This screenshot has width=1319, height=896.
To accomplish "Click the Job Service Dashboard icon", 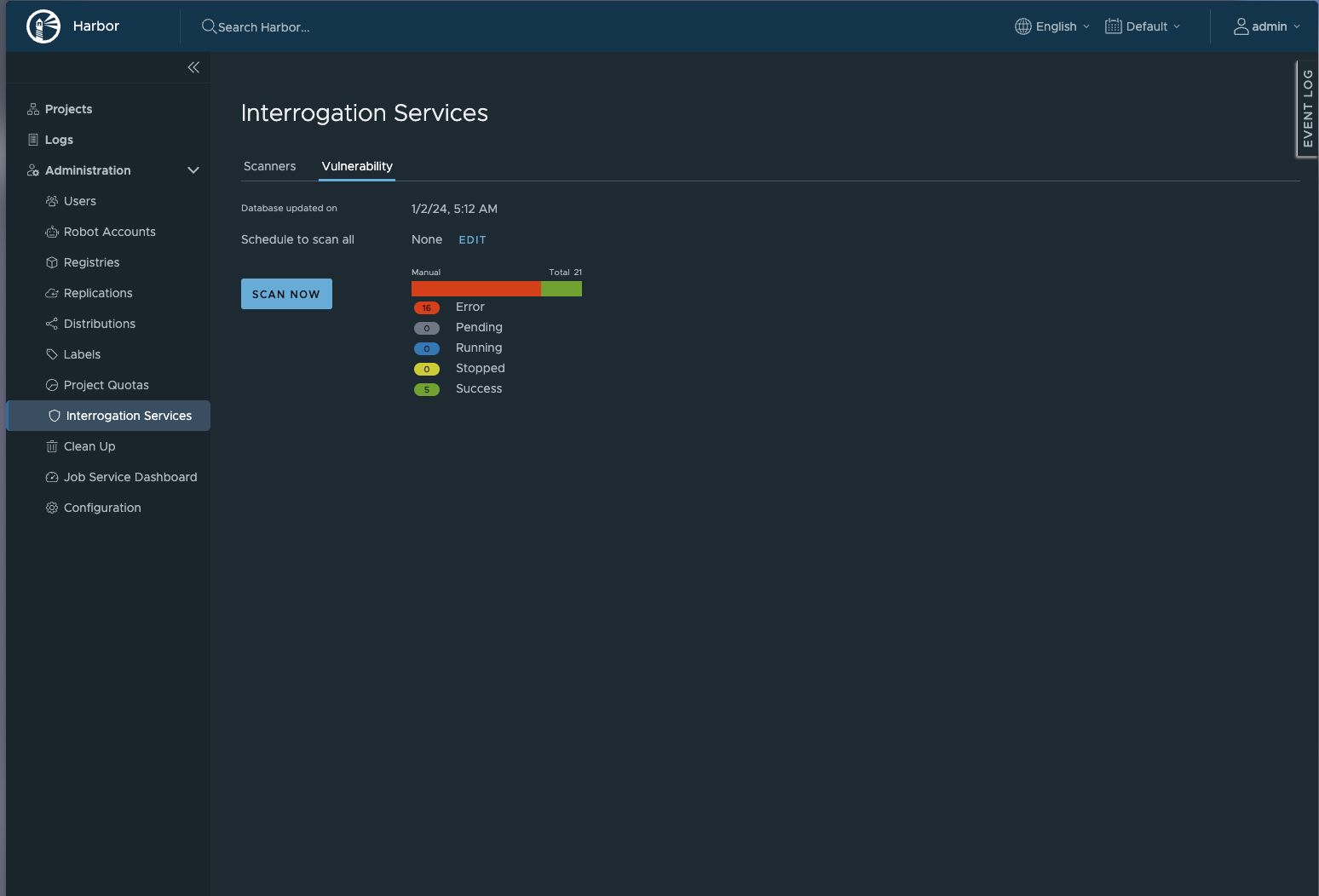I will pos(52,477).
